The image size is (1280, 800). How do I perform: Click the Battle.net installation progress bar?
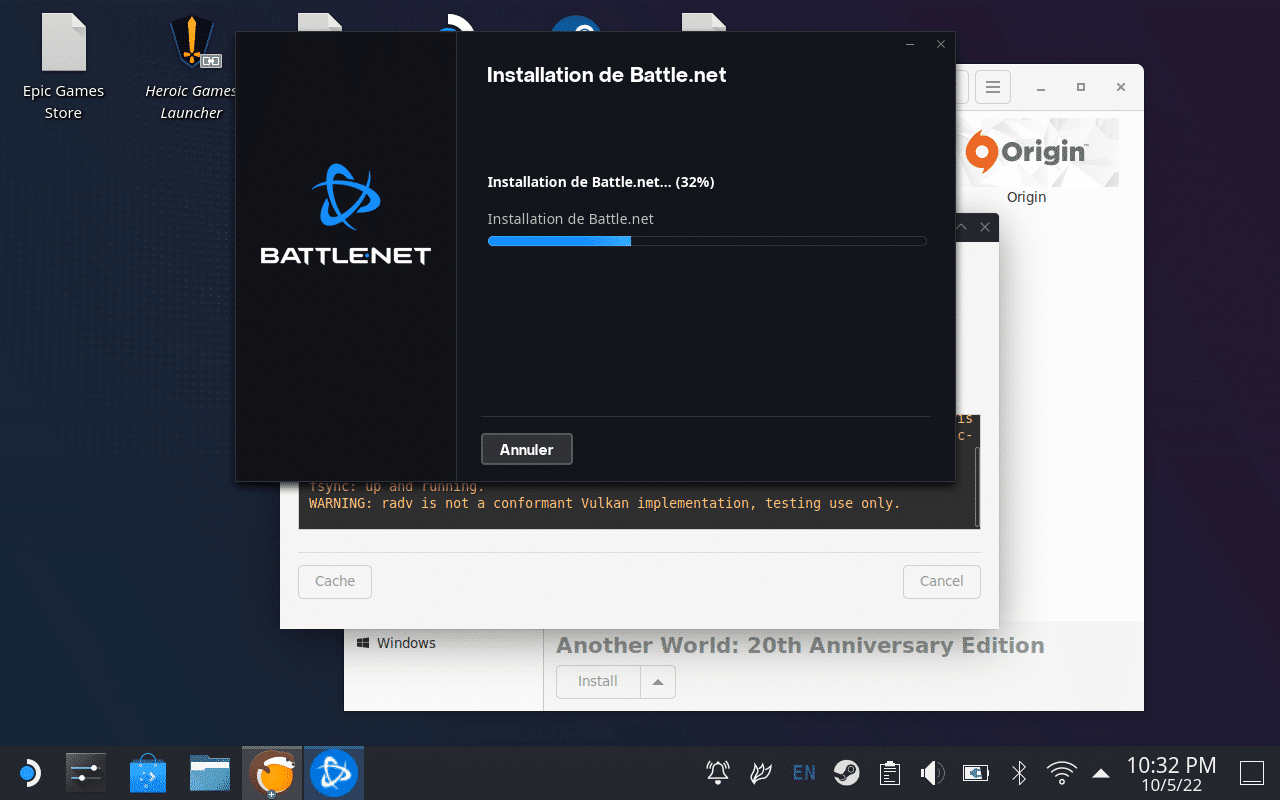click(707, 241)
